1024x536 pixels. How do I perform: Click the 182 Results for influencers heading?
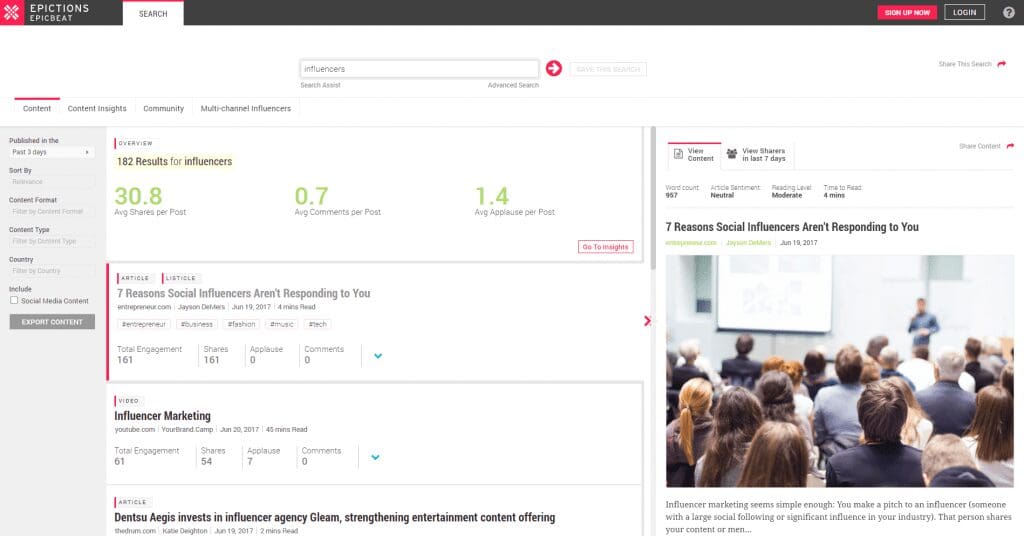(x=174, y=161)
